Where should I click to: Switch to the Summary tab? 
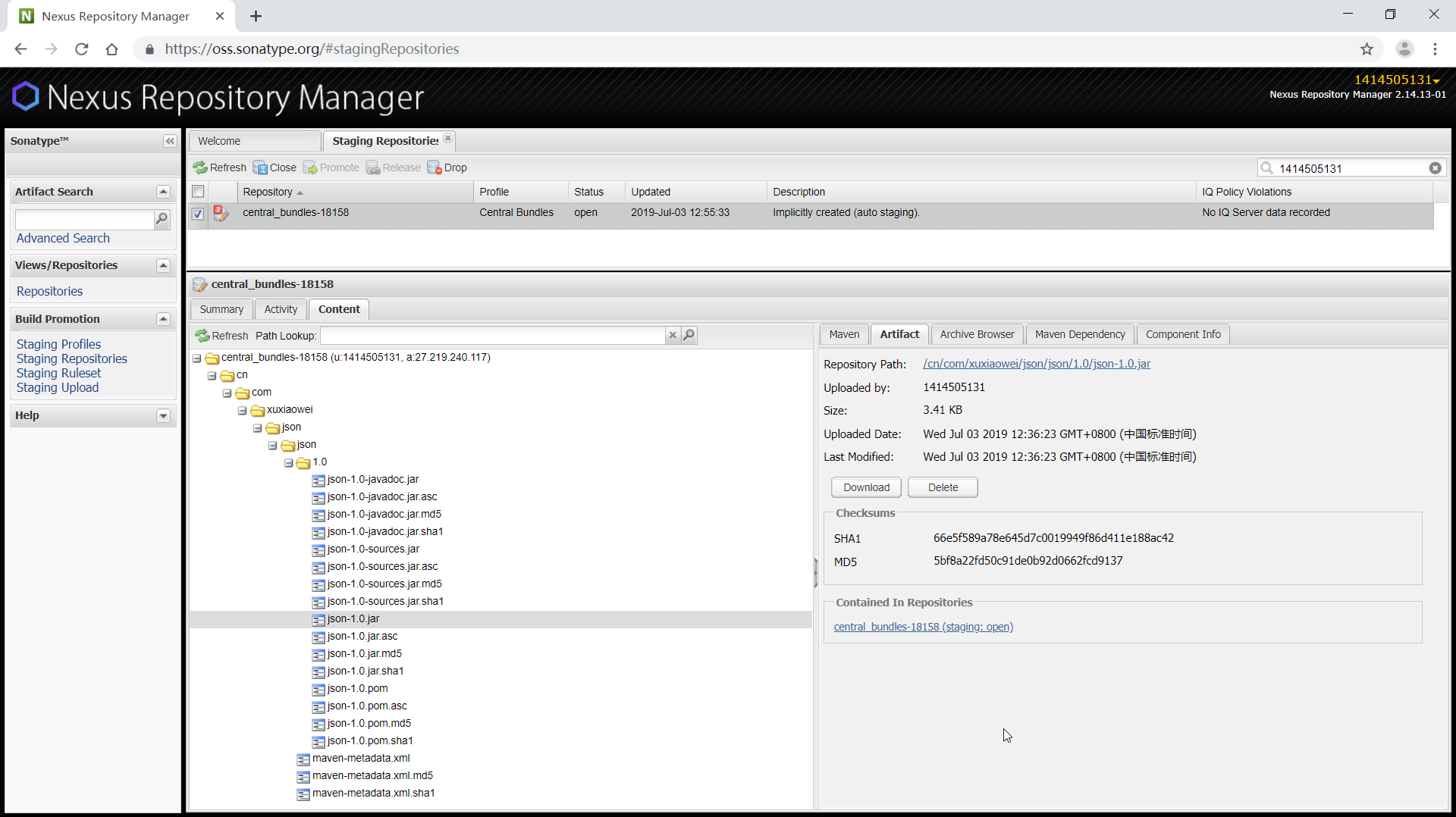[x=221, y=309]
